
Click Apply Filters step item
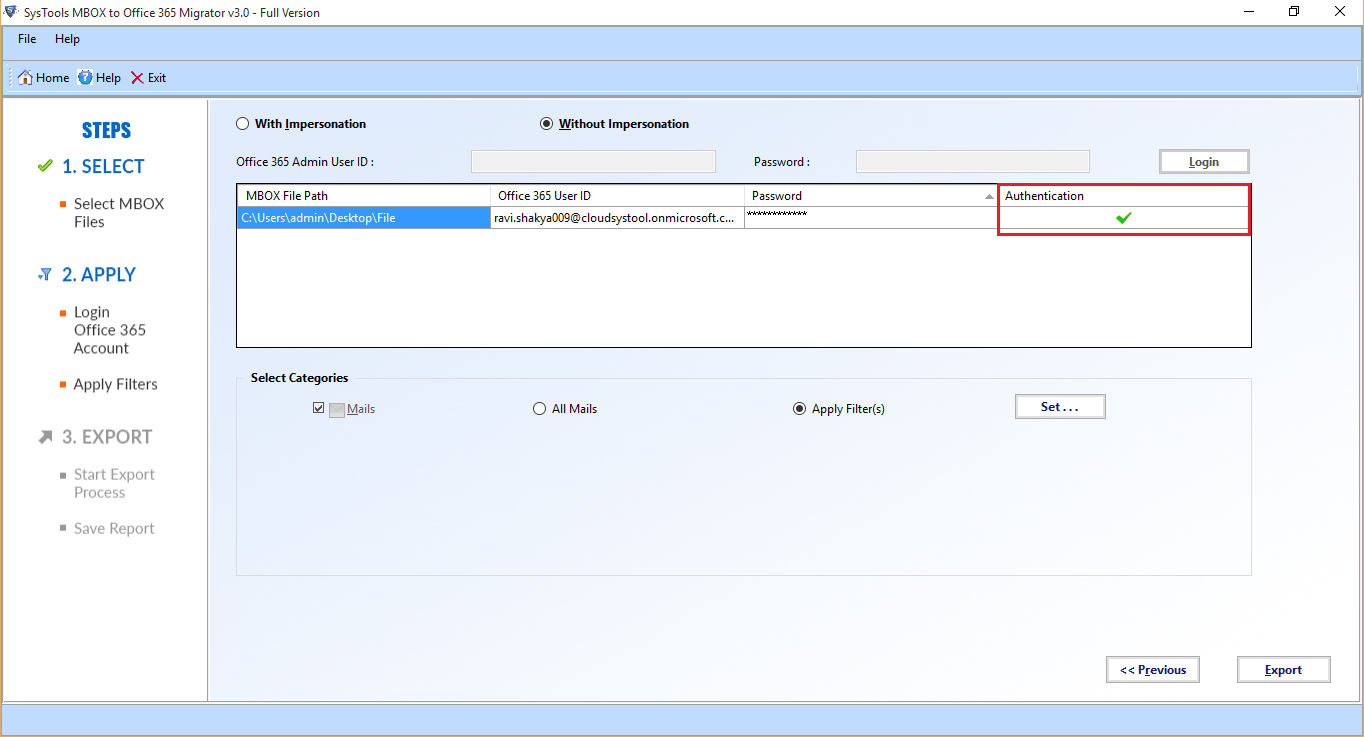116,384
